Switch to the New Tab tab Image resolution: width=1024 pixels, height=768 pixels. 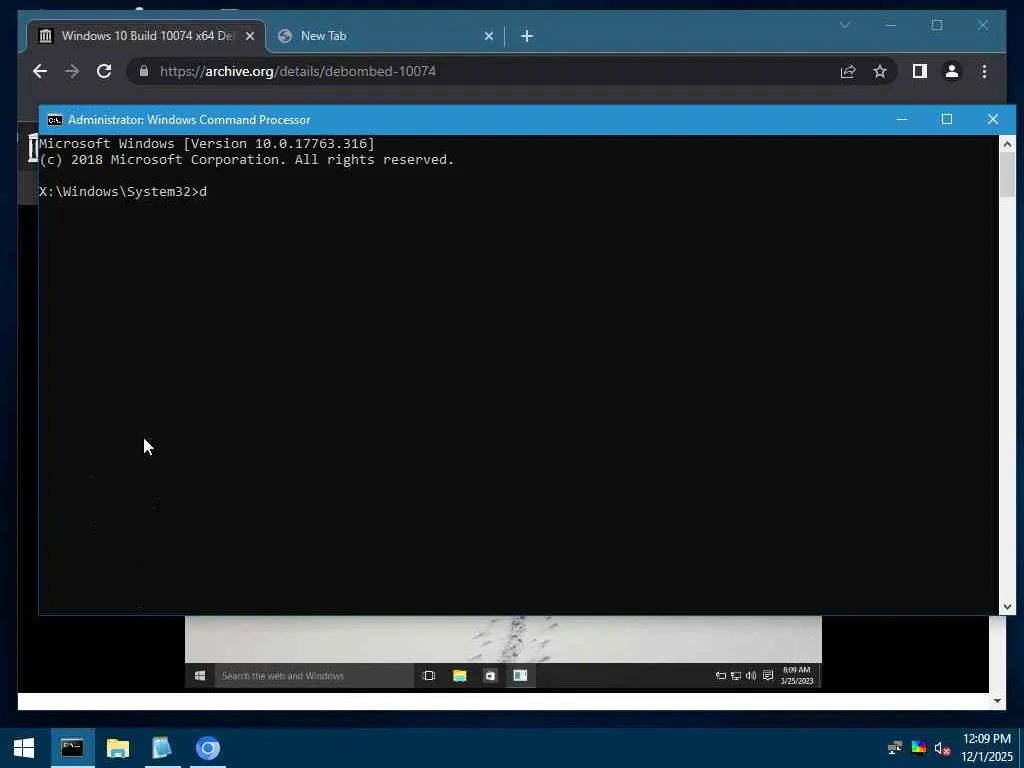[385, 37]
